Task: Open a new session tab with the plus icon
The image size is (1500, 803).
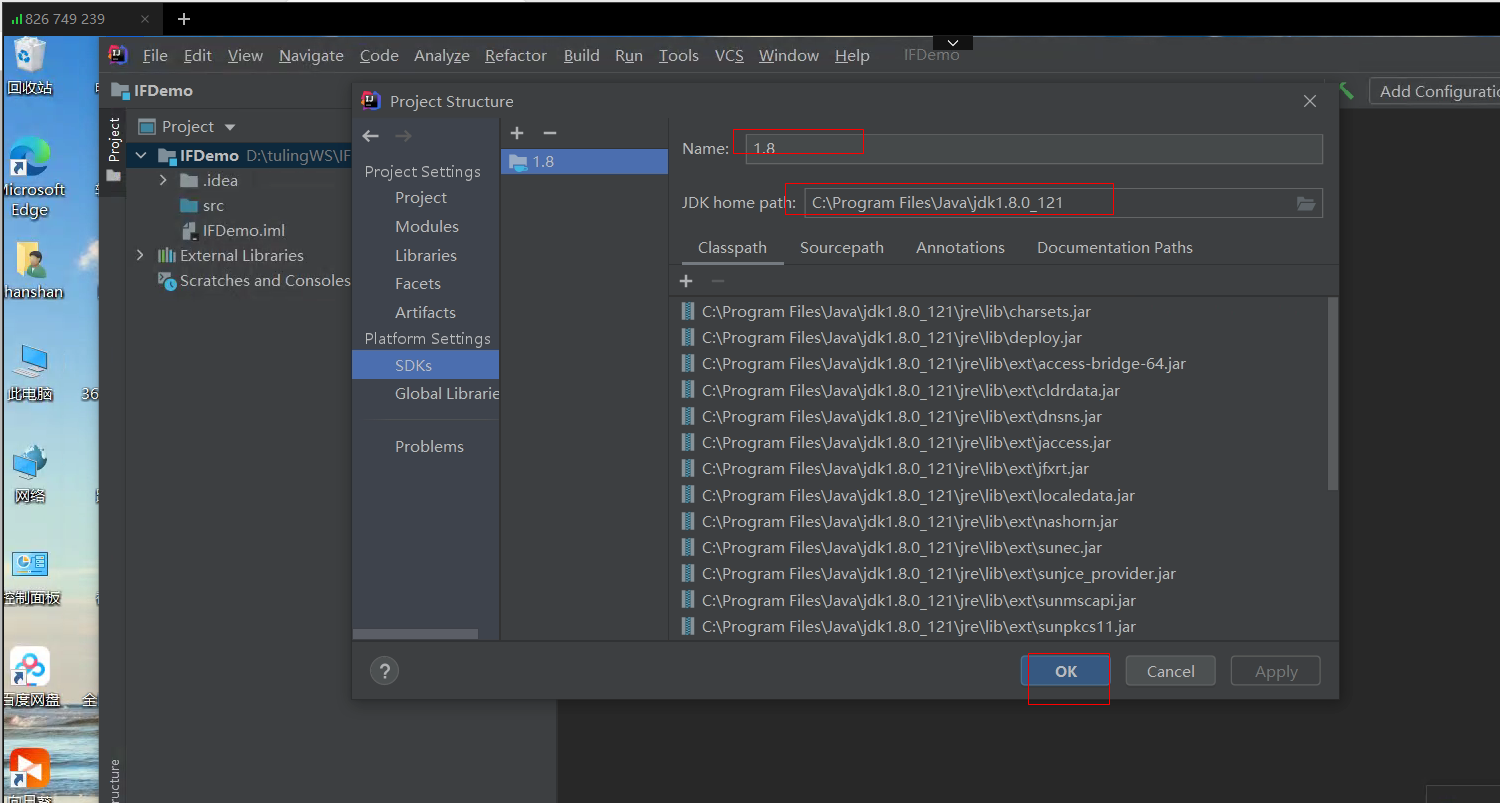Action: pos(184,19)
